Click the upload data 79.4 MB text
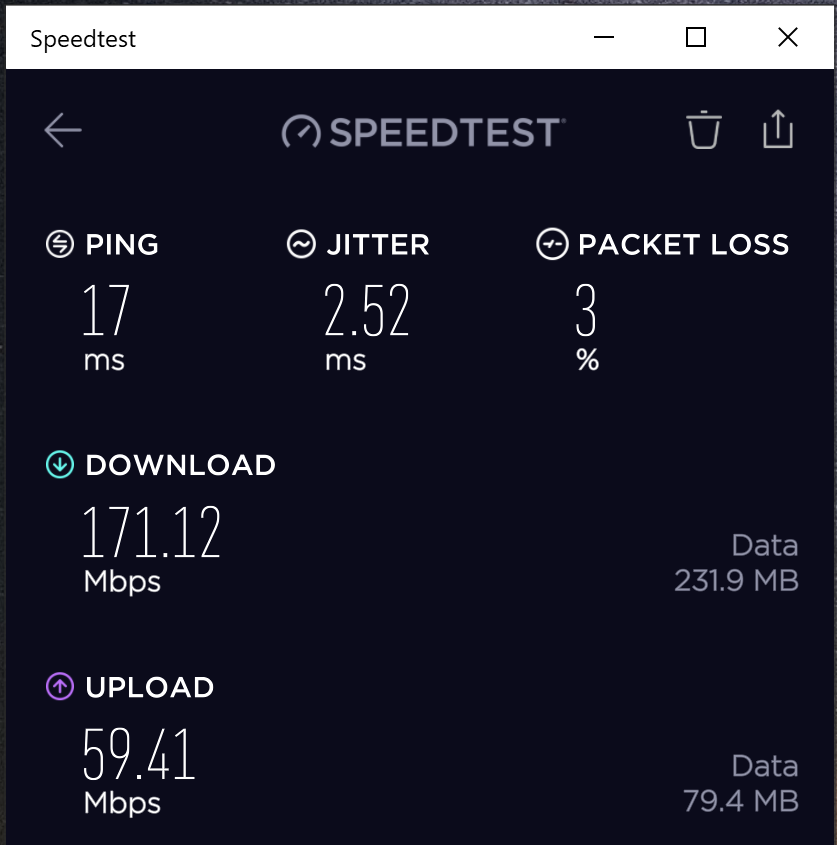This screenshot has height=845, width=837. pos(741,801)
